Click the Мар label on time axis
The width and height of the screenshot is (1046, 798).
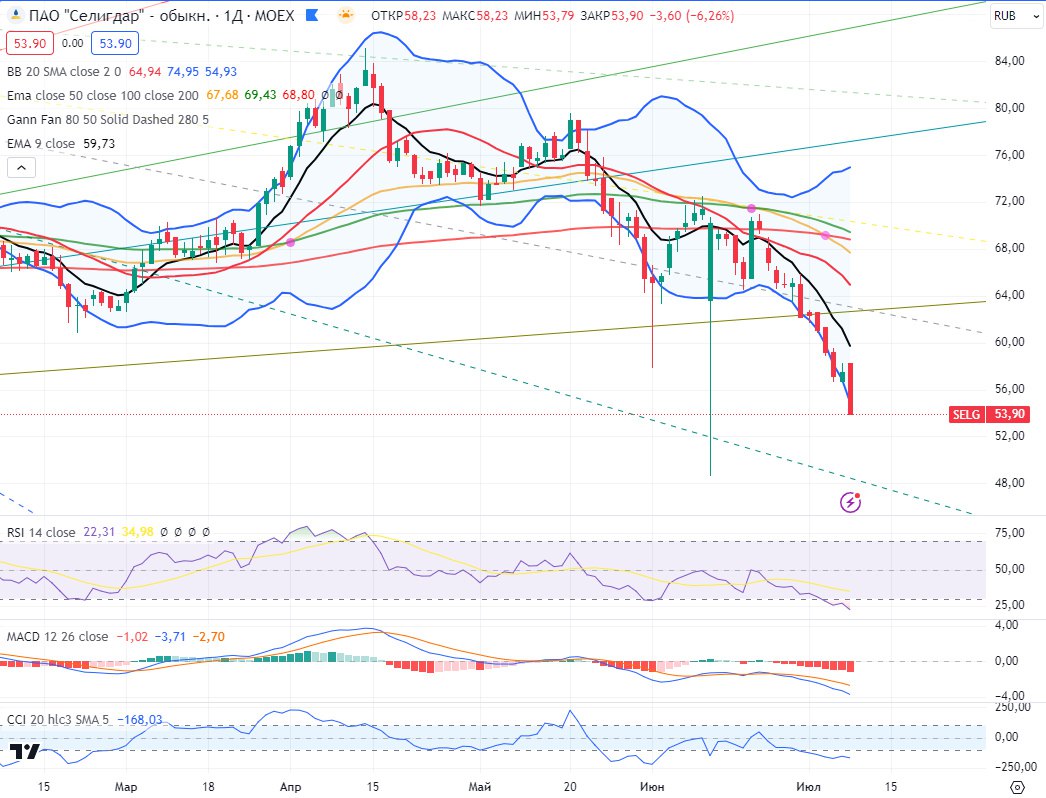125,787
